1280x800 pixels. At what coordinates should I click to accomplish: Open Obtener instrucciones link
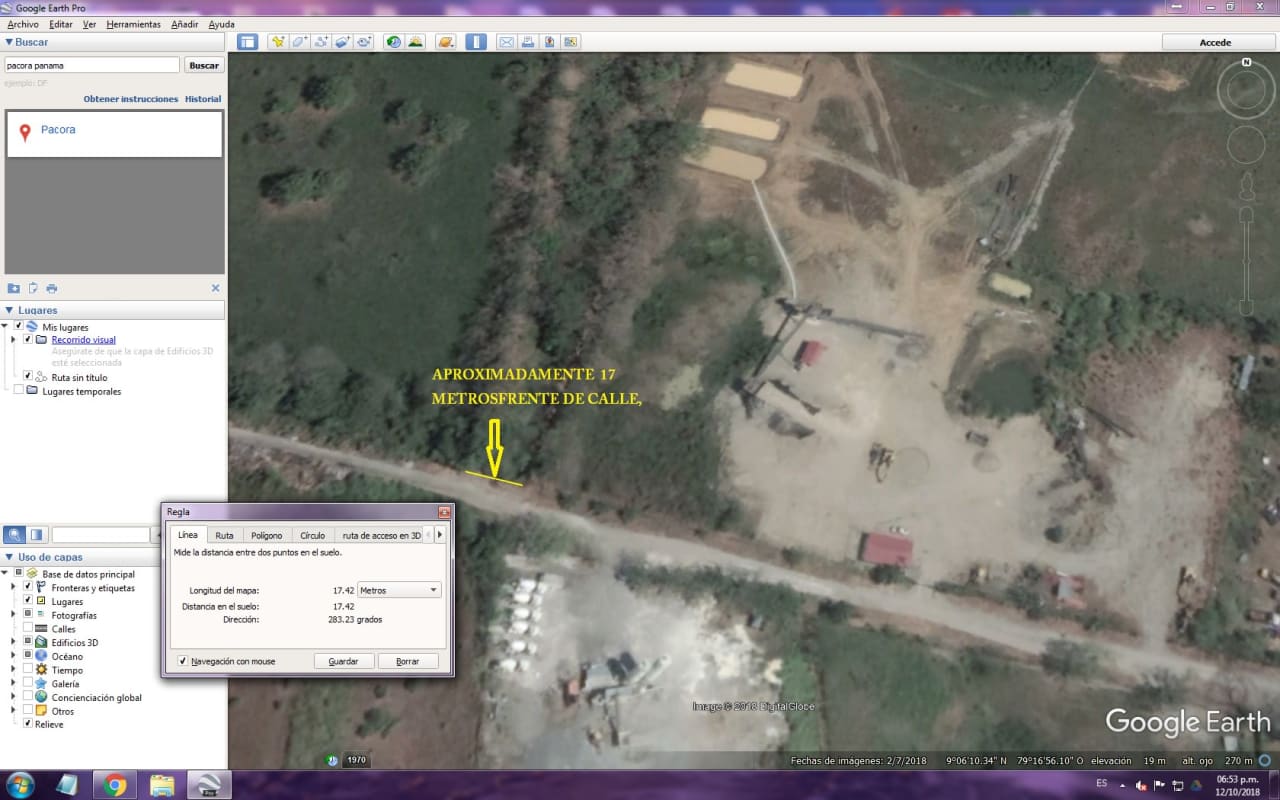pos(131,98)
